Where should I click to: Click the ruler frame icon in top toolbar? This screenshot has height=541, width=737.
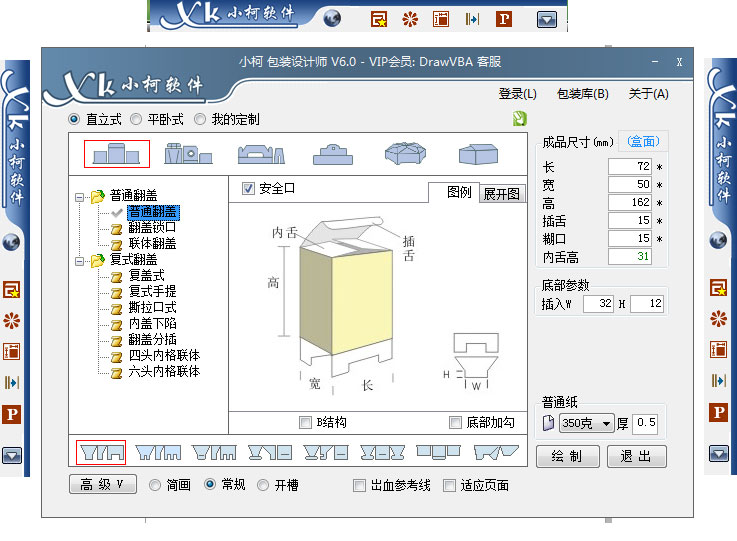441,19
